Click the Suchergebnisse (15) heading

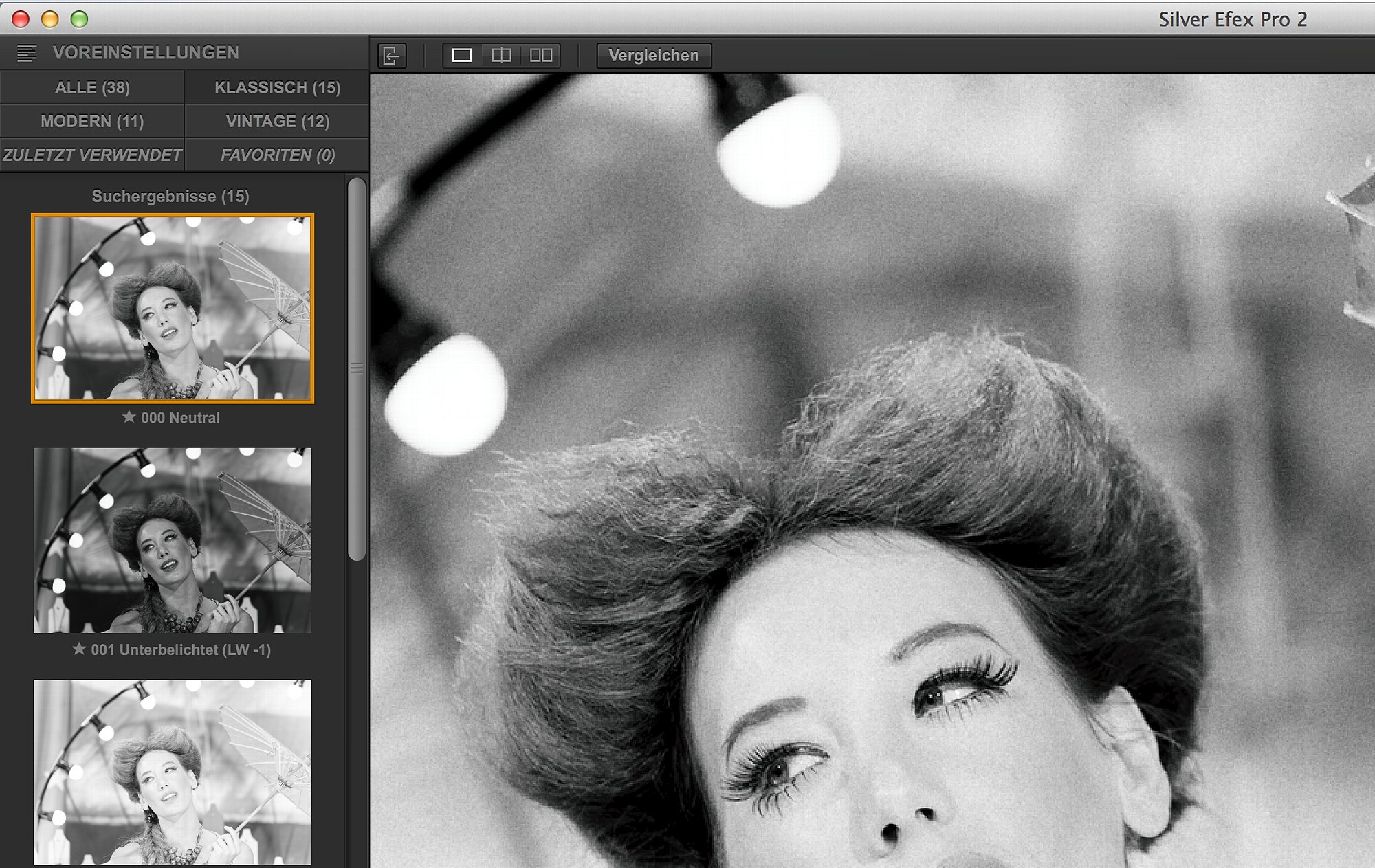pos(170,197)
